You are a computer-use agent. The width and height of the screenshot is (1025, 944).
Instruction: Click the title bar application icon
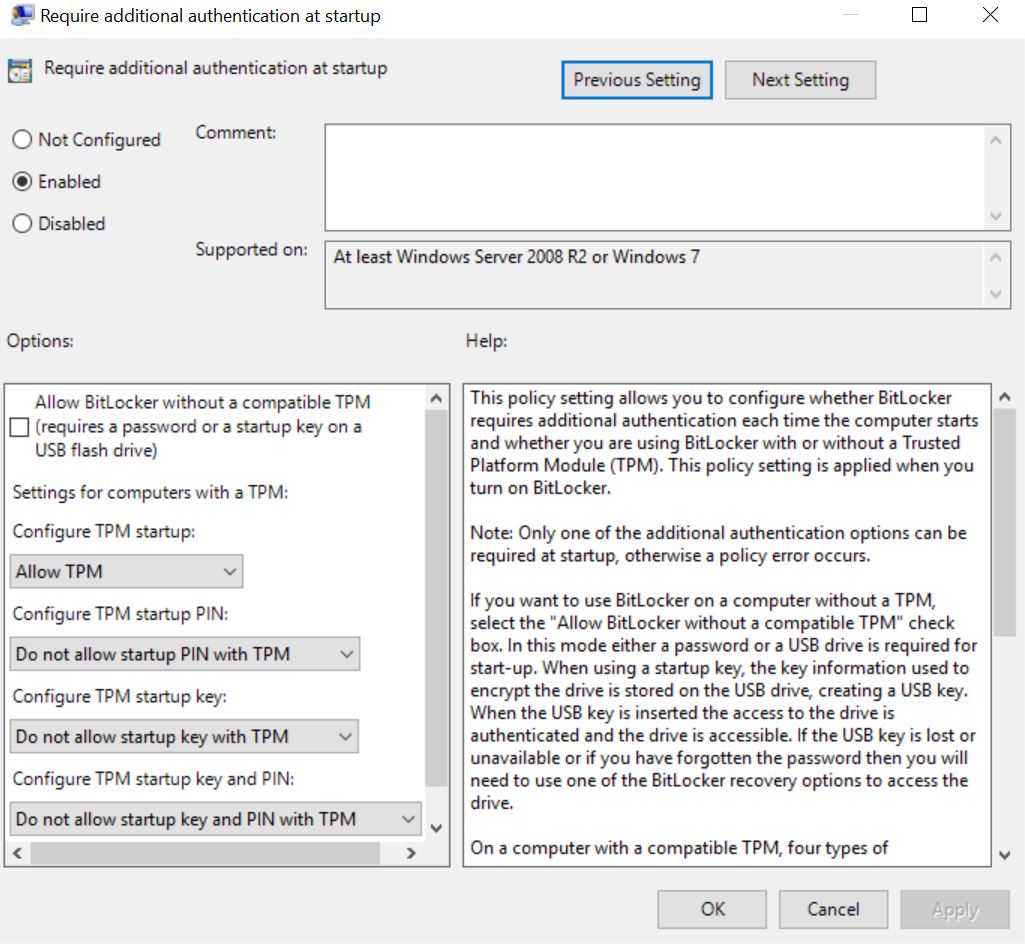coord(22,15)
